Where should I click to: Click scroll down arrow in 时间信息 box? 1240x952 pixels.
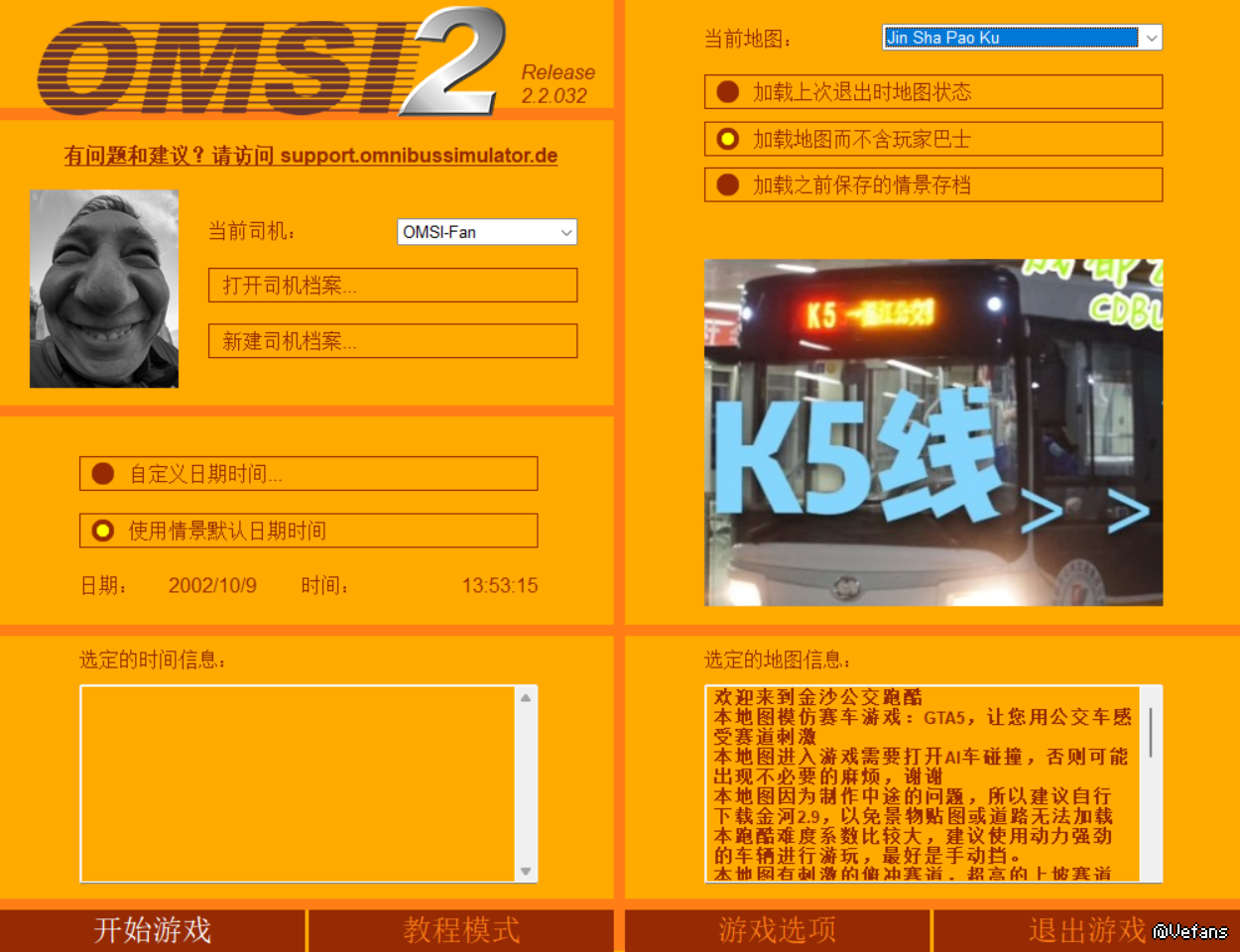pos(526,872)
